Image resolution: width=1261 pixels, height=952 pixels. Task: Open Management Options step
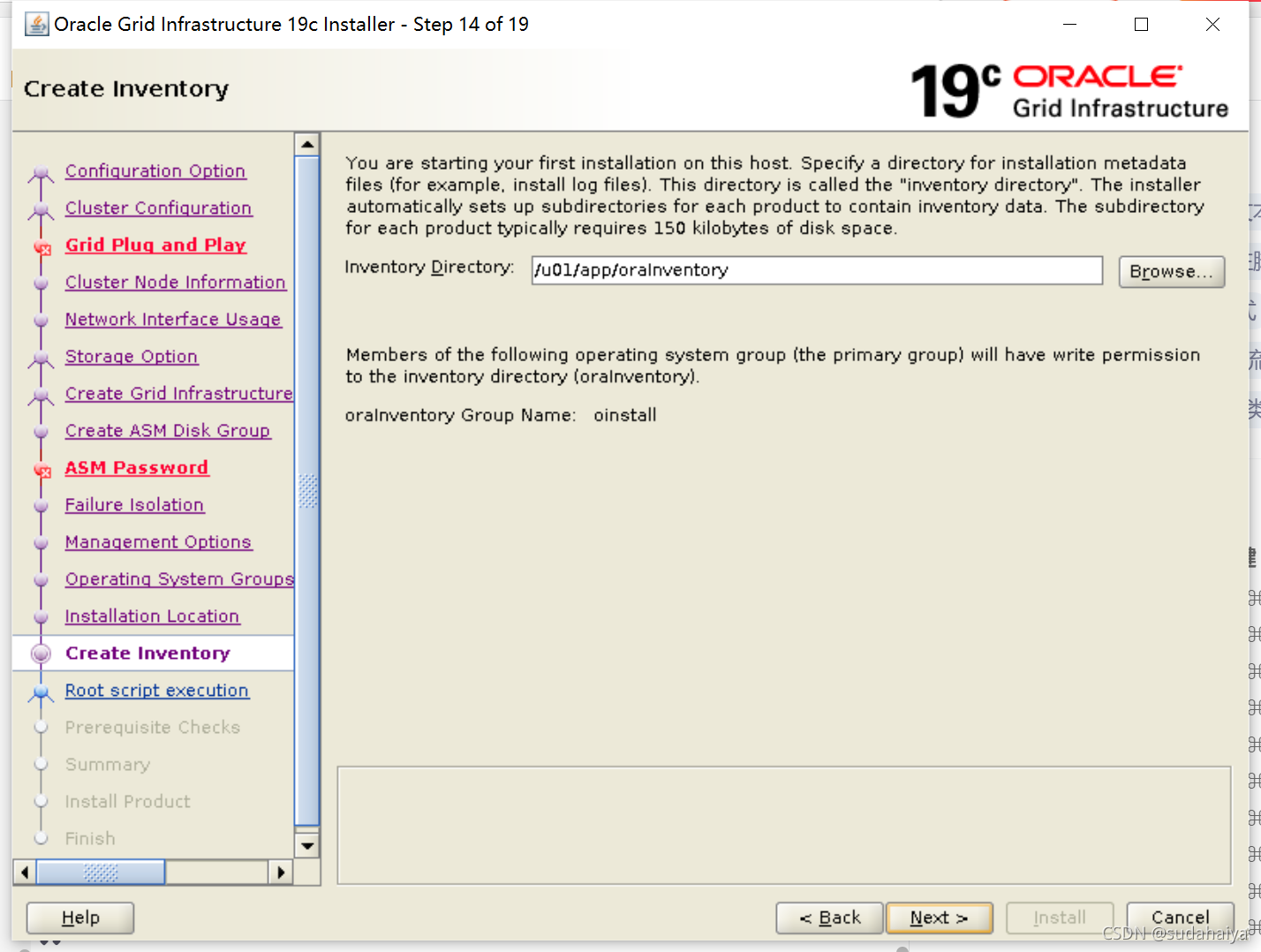coord(159,541)
